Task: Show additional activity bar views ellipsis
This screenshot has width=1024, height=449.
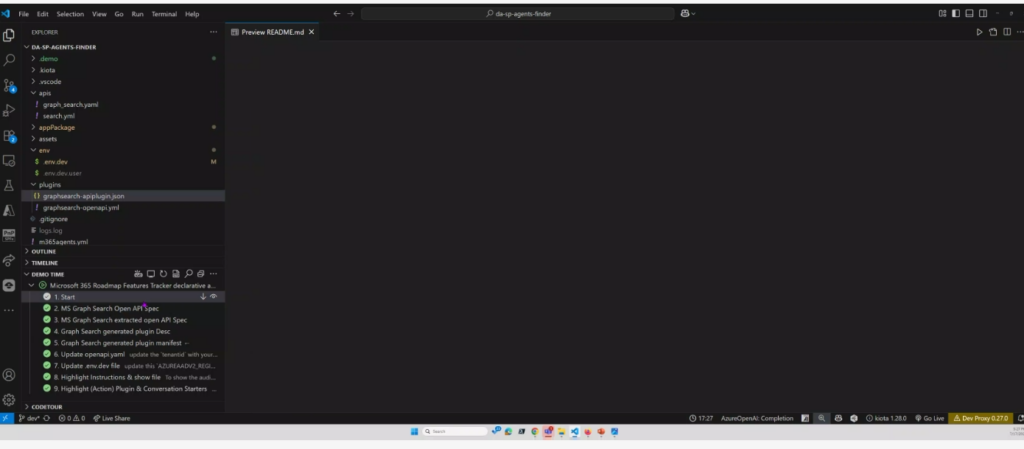Action: pos(9,311)
